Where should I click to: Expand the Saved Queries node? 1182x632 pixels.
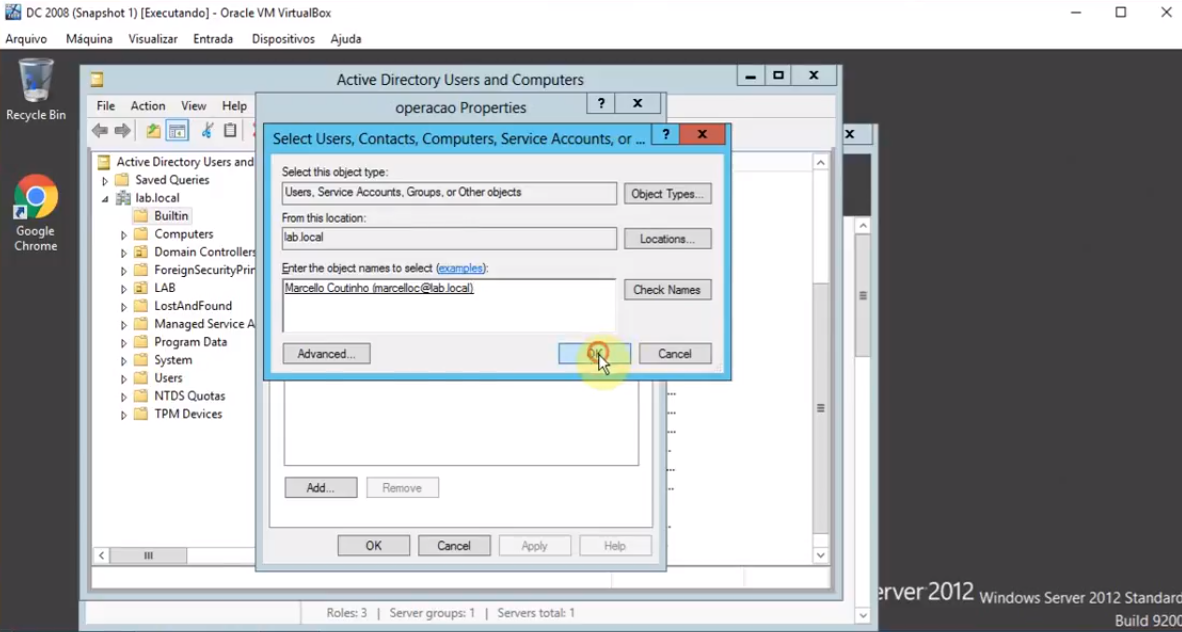click(106, 180)
